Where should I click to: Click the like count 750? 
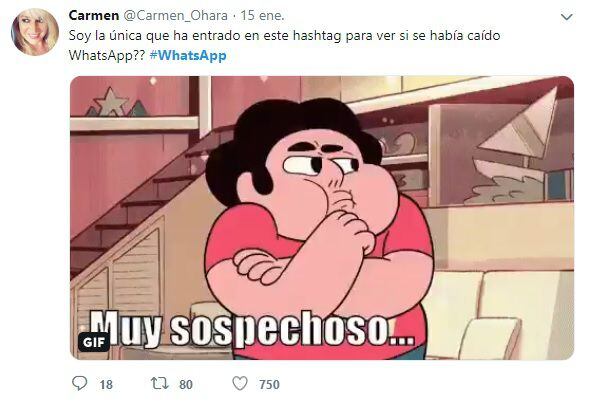269,384
